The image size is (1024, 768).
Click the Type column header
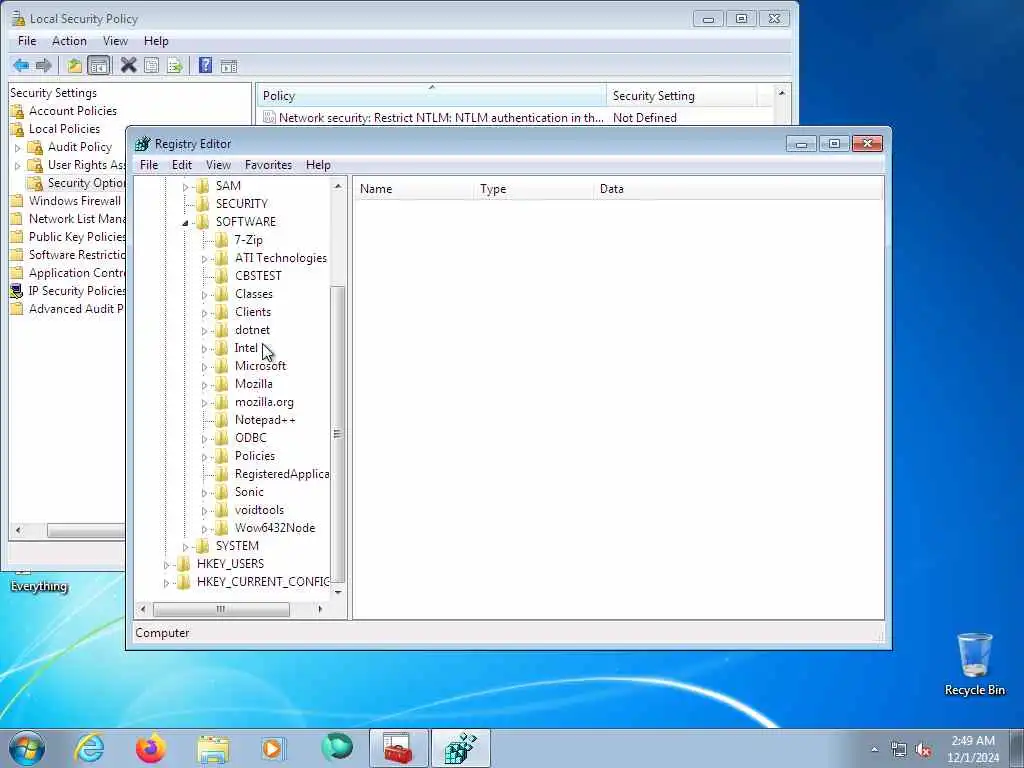click(x=534, y=189)
